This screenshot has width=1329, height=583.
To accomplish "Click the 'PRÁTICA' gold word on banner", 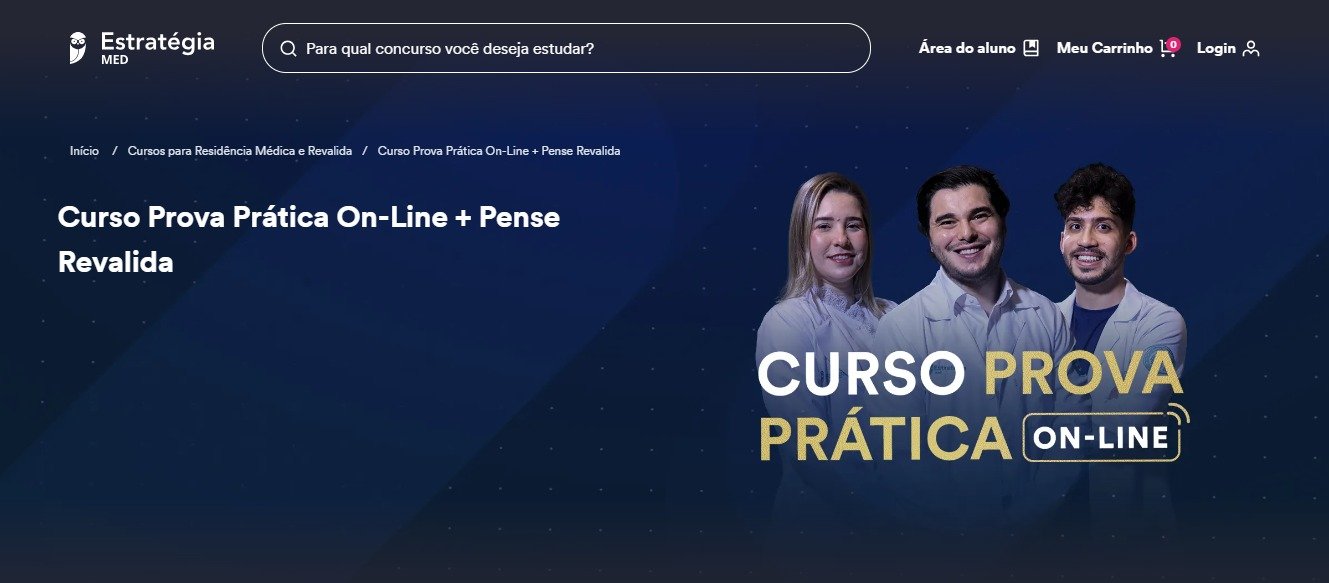I will [884, 438].
